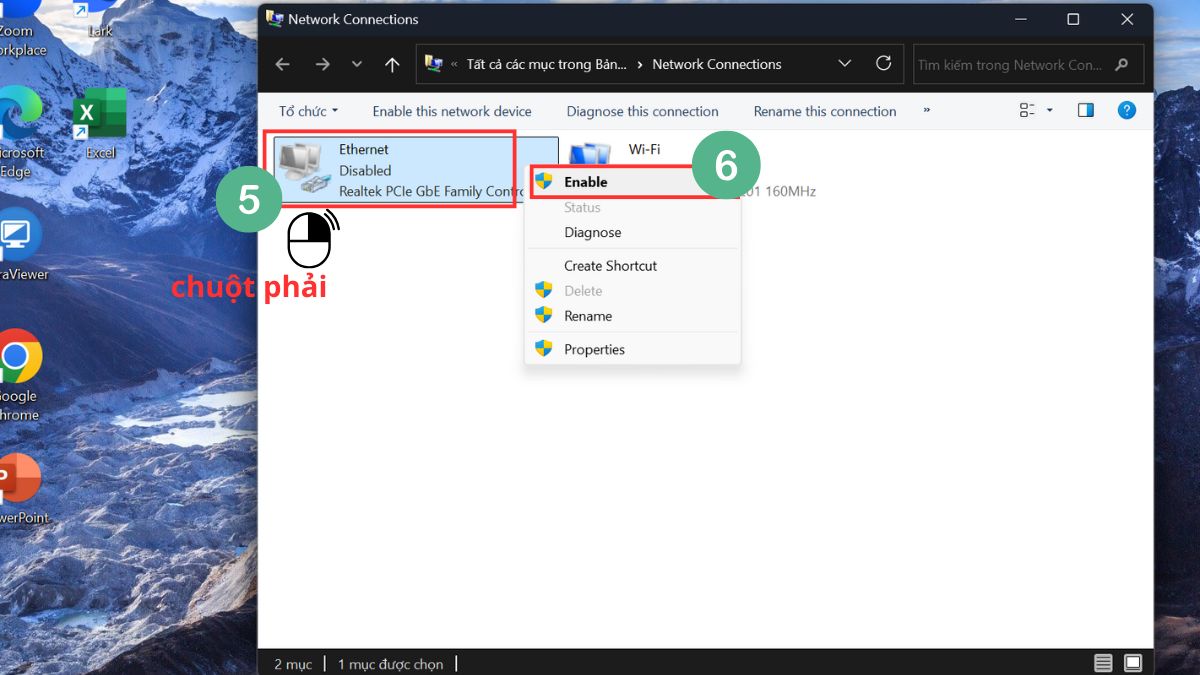1200x675 pixels.
Task: Switch to details view in status bar
Action: pos(1103,663)
